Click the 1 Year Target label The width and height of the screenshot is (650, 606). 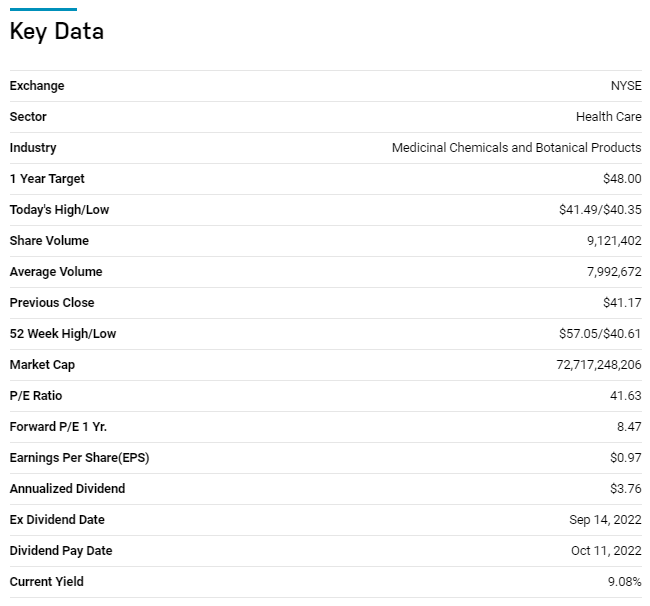47,179
